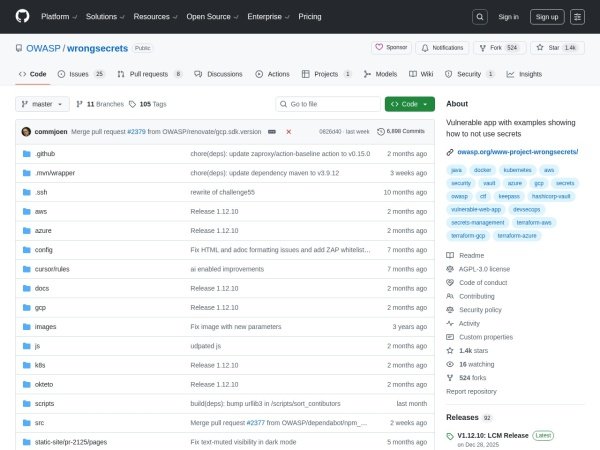
Task: Click the Notifications button
Action: [x=442, y=47]
